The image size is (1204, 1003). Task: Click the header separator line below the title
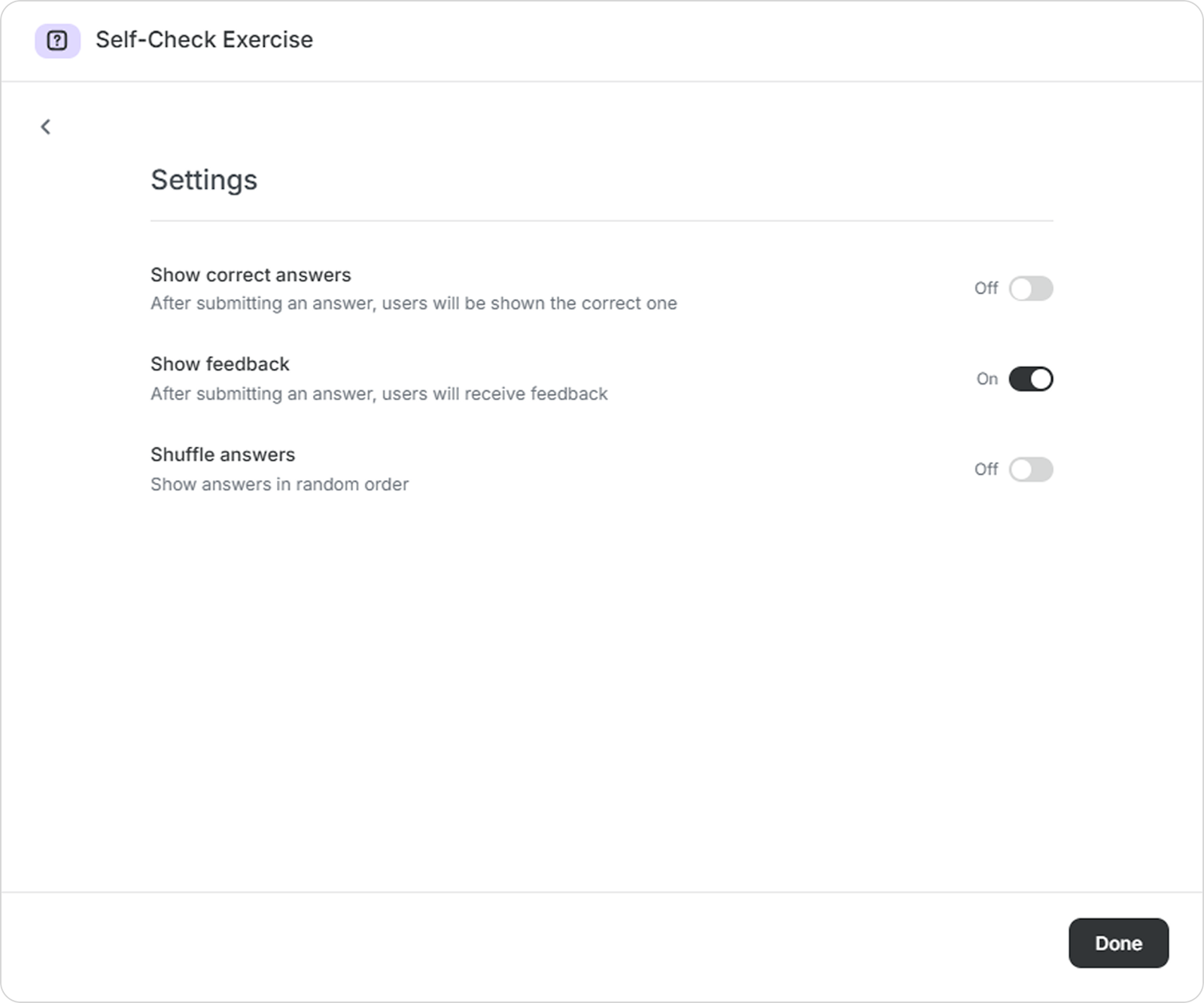coord(602,81)
